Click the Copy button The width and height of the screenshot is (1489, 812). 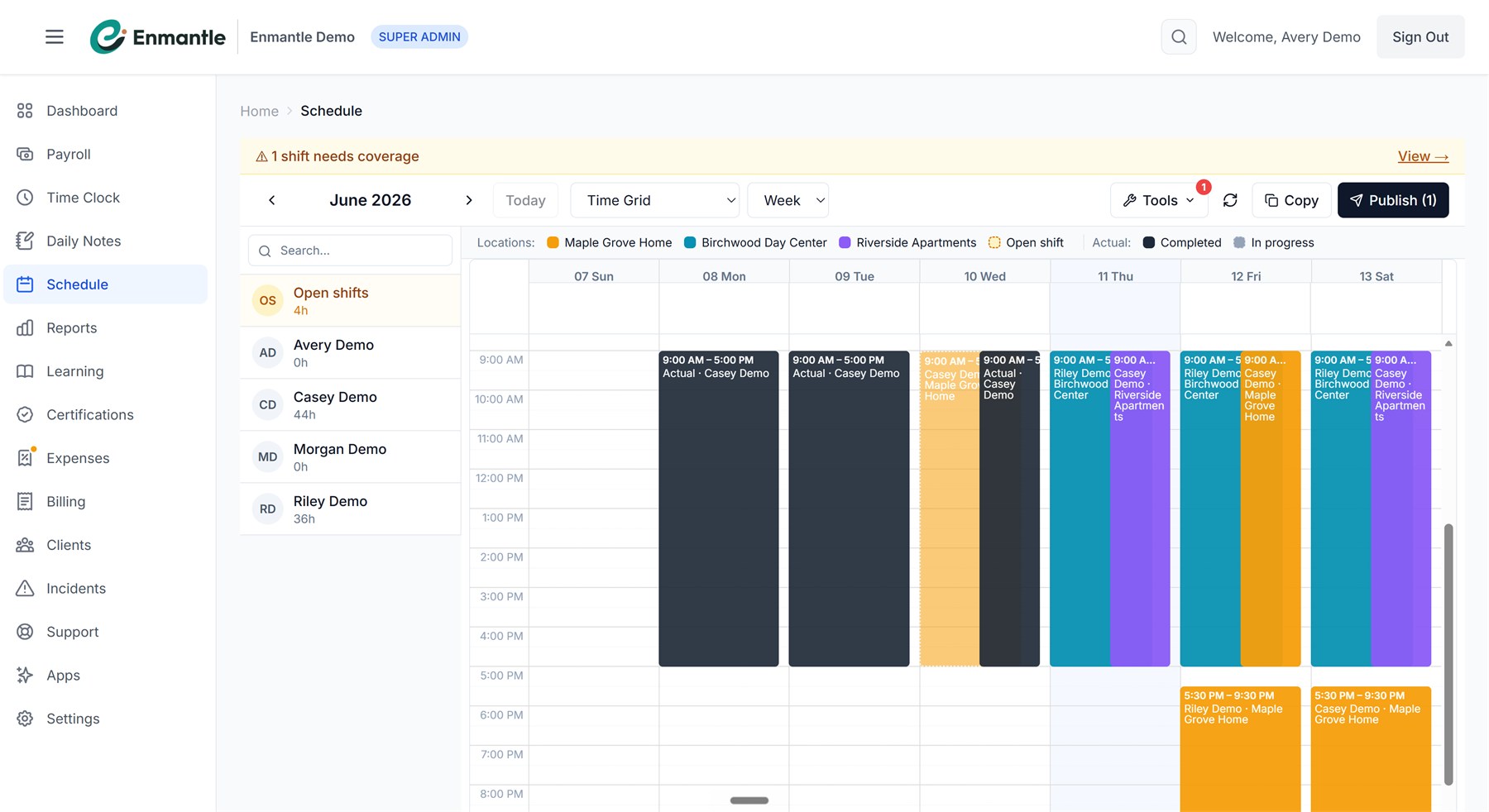point(1291,200)
